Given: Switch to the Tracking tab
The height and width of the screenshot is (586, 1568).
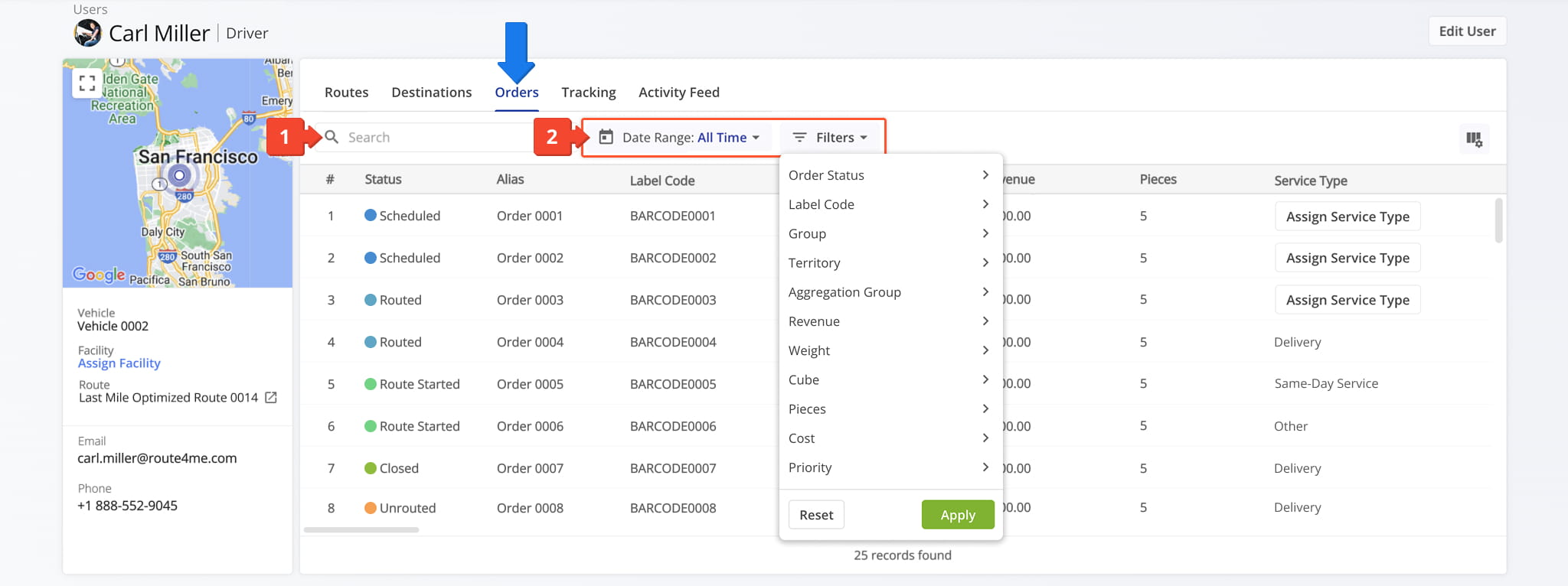Looking at the screenshot, I should click(x=588, y=93).
